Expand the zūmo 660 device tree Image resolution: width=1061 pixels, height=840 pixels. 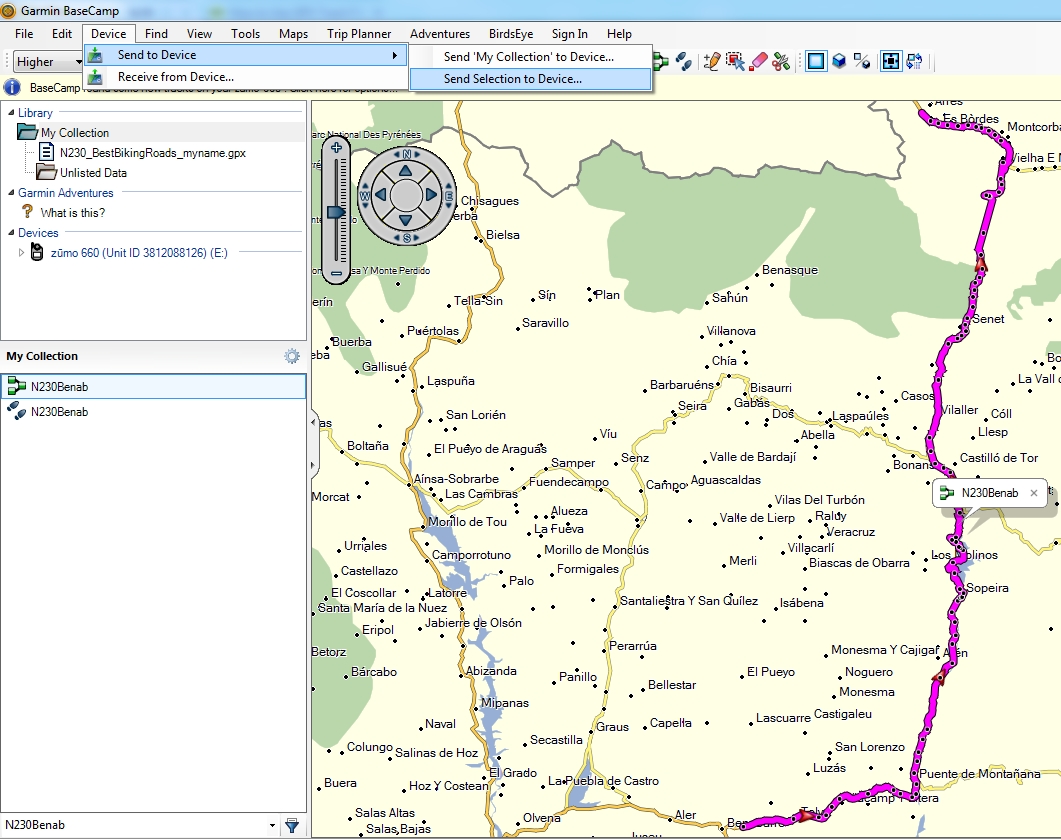coord(22,253)
